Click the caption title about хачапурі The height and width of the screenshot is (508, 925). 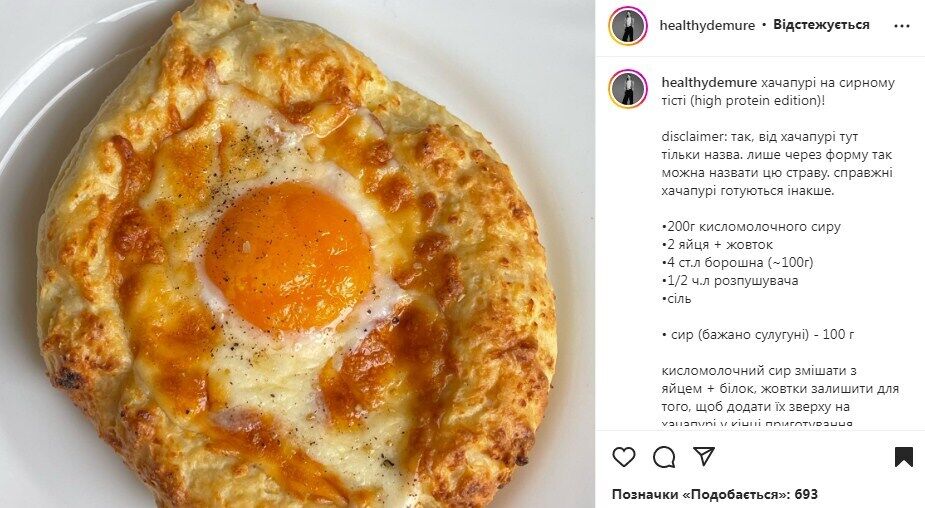(x=778, y=91)
